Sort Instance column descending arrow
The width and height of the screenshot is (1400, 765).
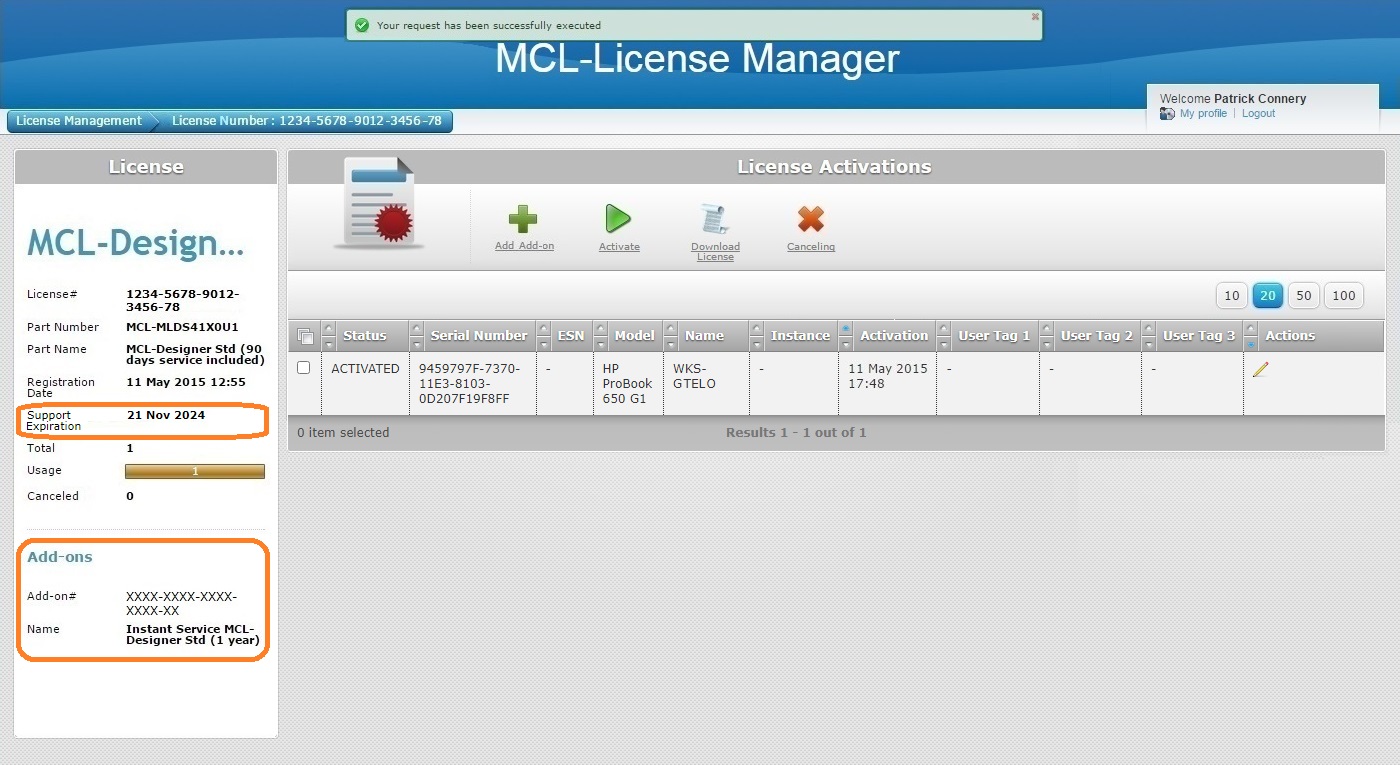coord(757,344)
